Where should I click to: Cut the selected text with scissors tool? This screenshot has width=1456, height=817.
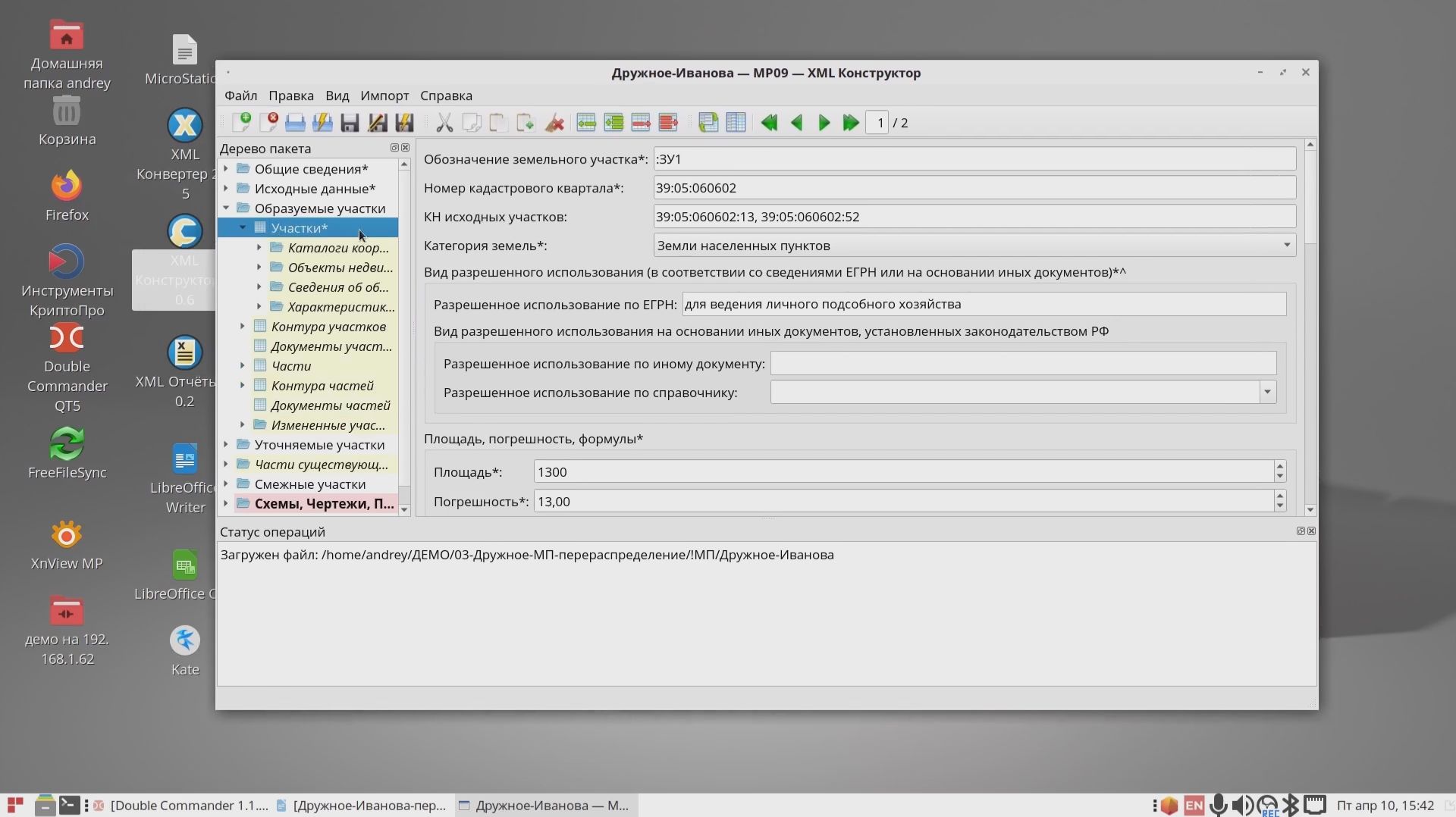click(445, 122)
